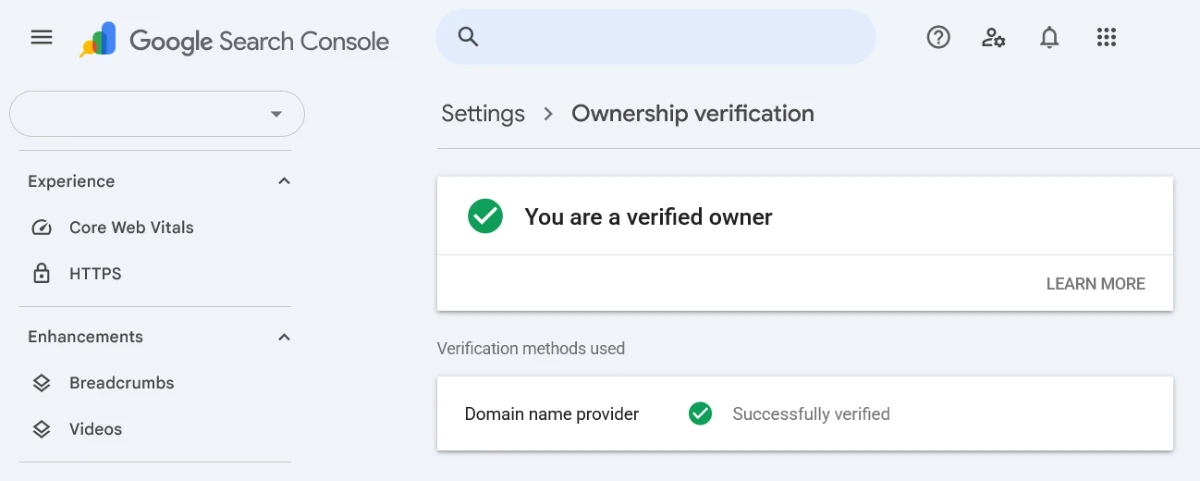Click the Domain name provider row
This screenshot has width=1200, height=481.
(x=805, y=413)
